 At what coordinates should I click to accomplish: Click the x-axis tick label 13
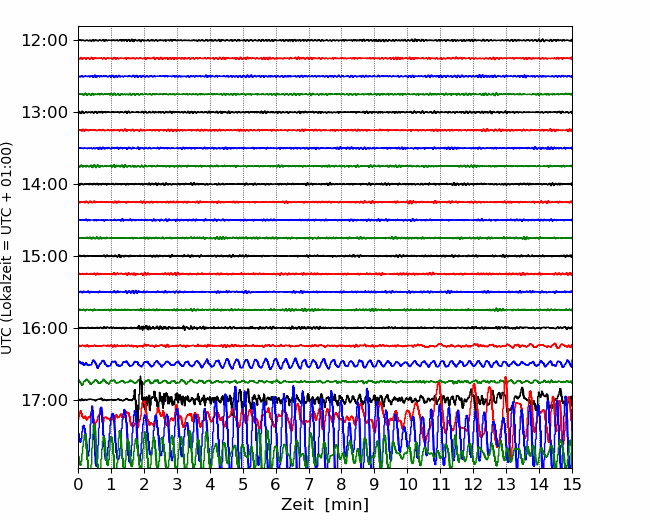click(x=506, y=484)
